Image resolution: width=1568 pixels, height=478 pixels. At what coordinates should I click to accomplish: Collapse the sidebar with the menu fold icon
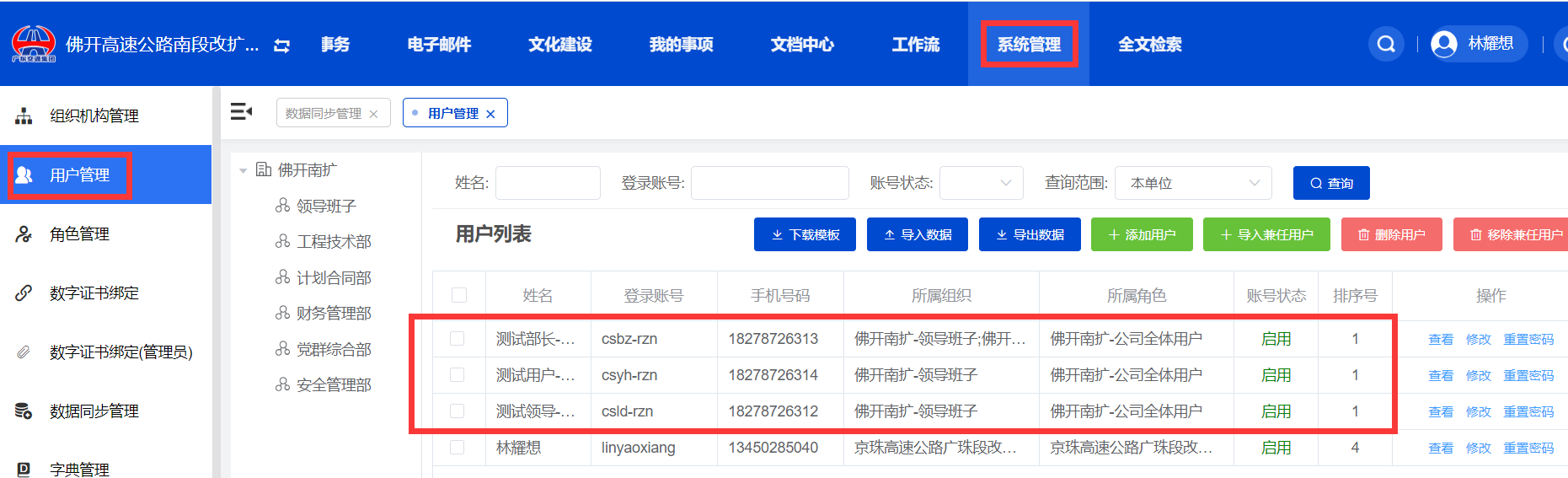coord(242,111)
